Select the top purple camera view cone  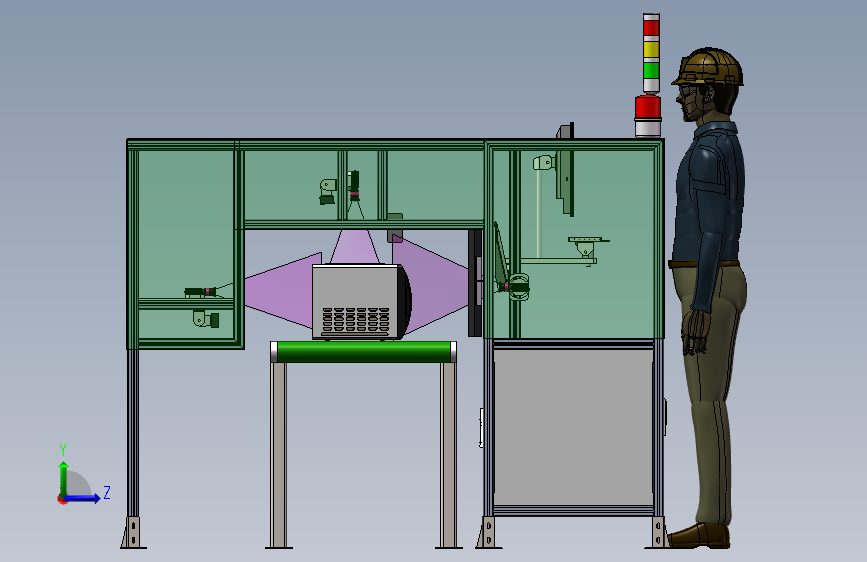(x=354, y=247)
